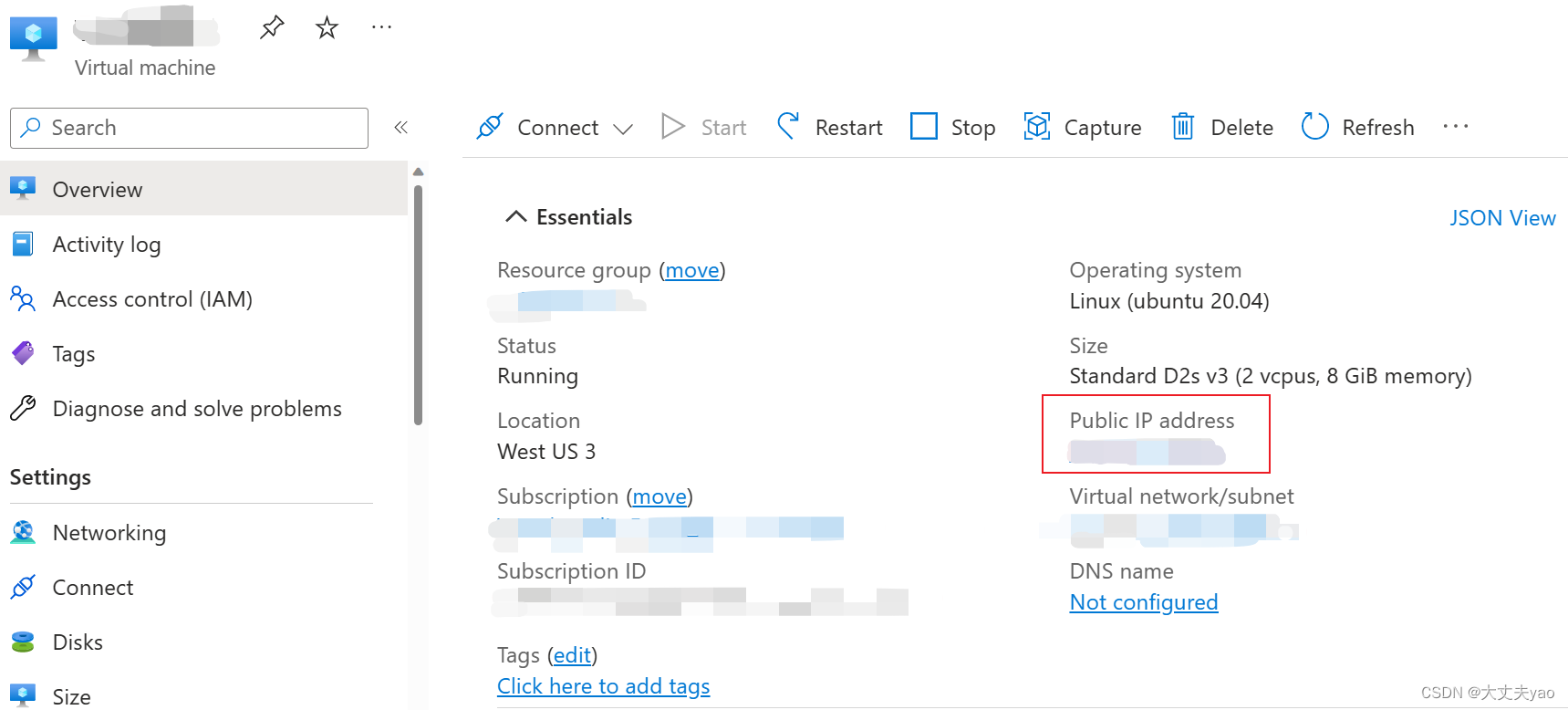
Task: Collapse the left sidebar menu
Action: click(400, 128)
